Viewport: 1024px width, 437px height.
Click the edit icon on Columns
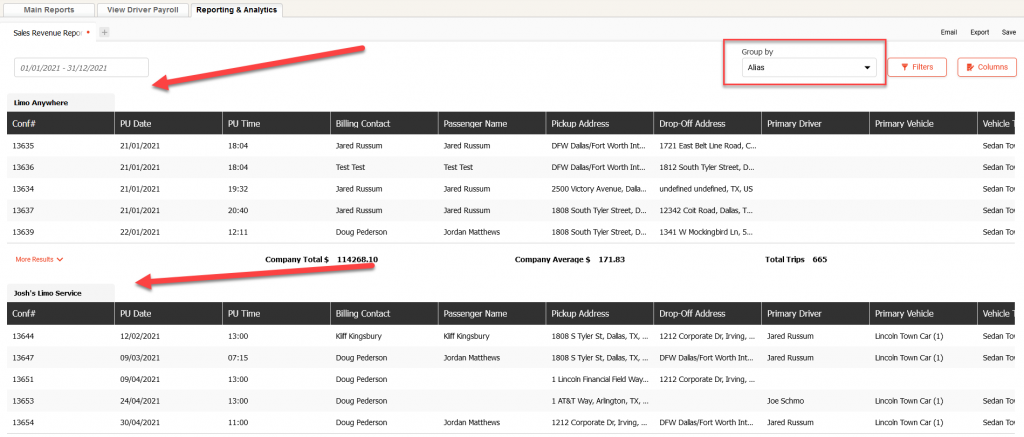click(970, 67)
